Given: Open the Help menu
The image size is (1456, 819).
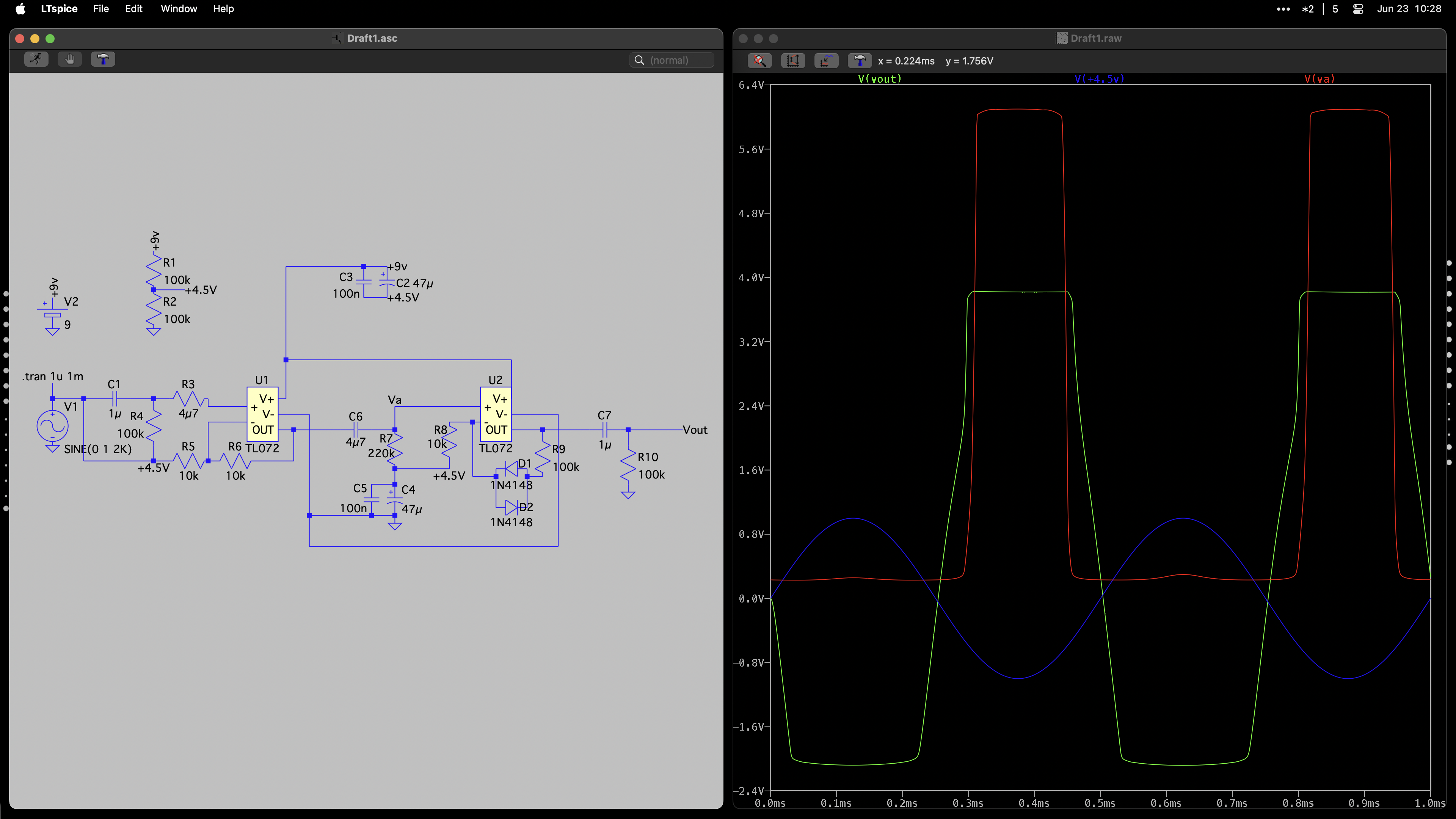Looking at the screenshot, I should coord(223,9).
